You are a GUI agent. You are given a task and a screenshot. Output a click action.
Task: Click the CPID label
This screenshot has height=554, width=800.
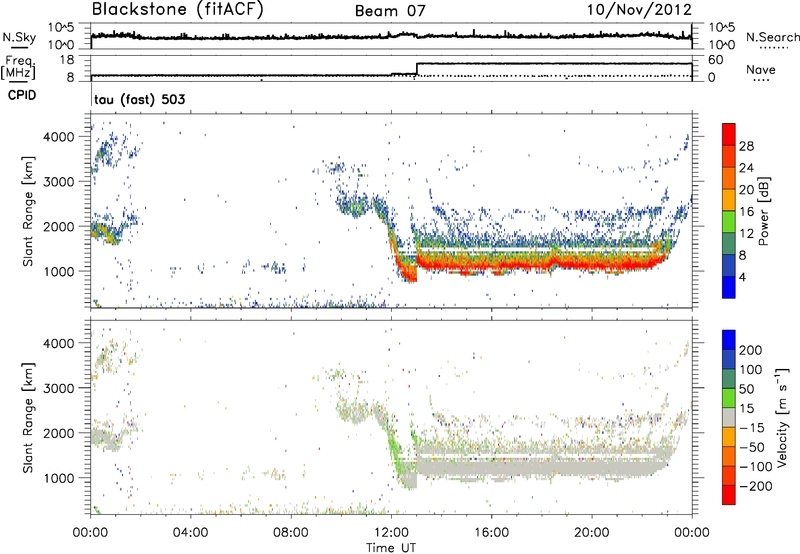coord(22,95)
